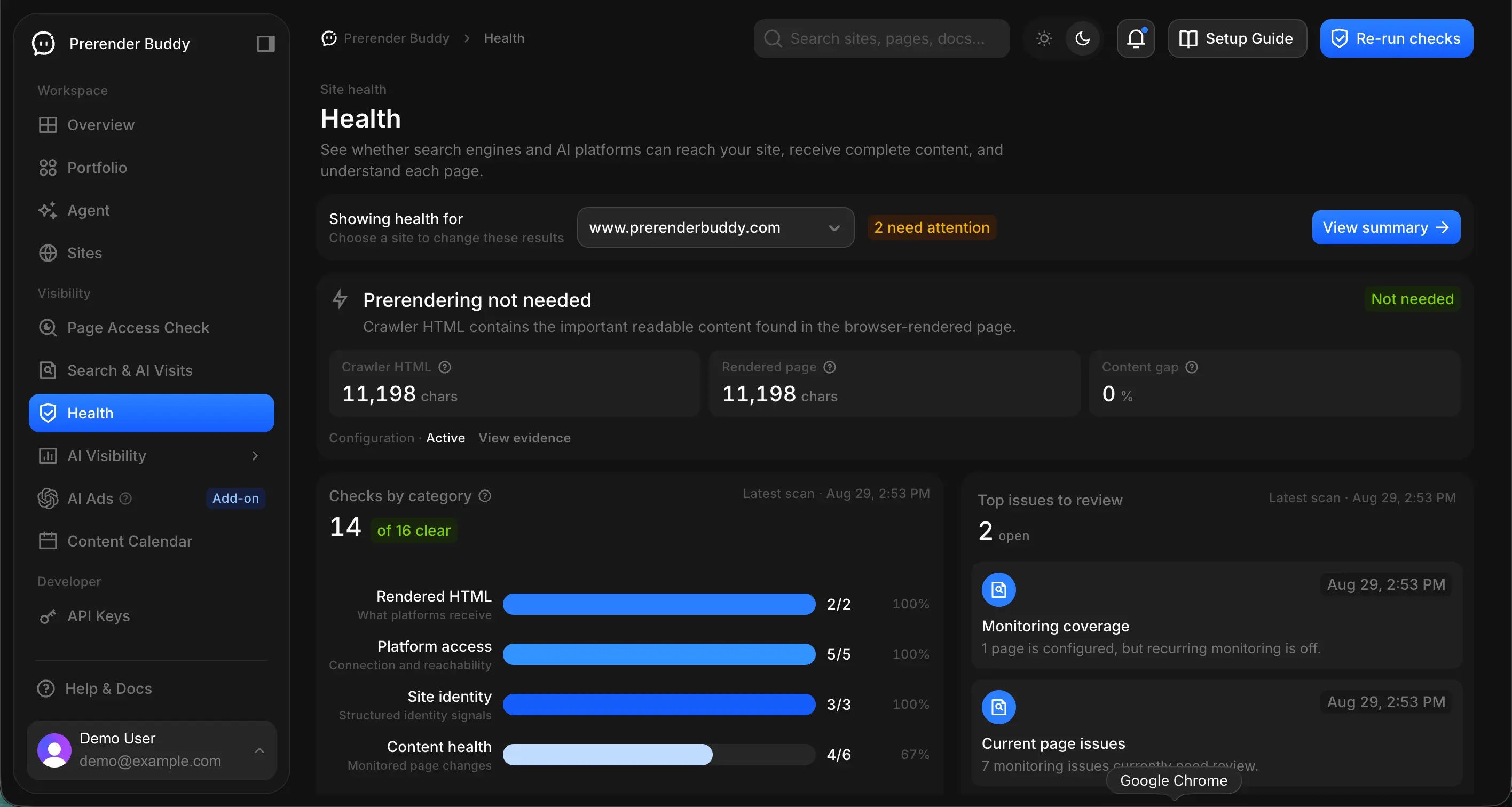1512x807 pixels.
Task: Click the AI Ads help icon
Action: pos(125,499)
